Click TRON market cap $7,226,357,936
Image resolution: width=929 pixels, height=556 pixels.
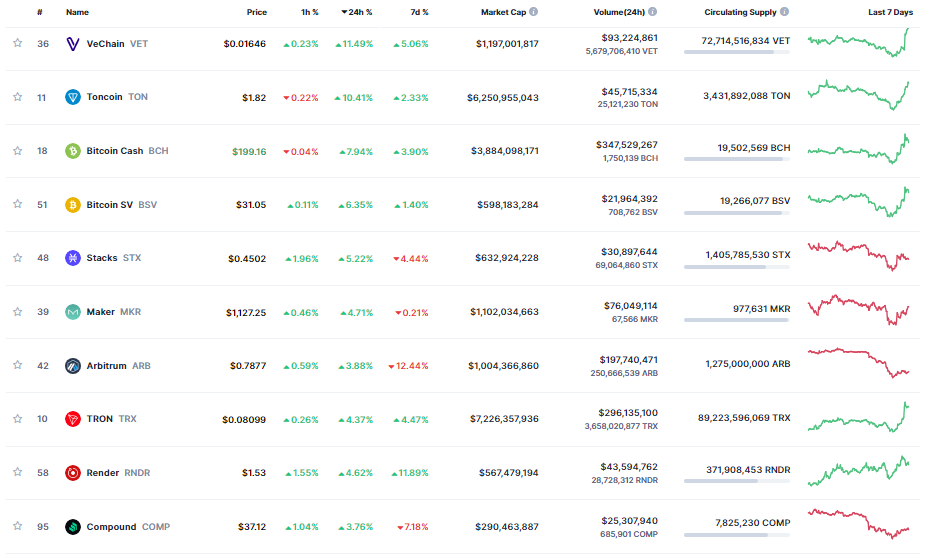coord(504,419)
